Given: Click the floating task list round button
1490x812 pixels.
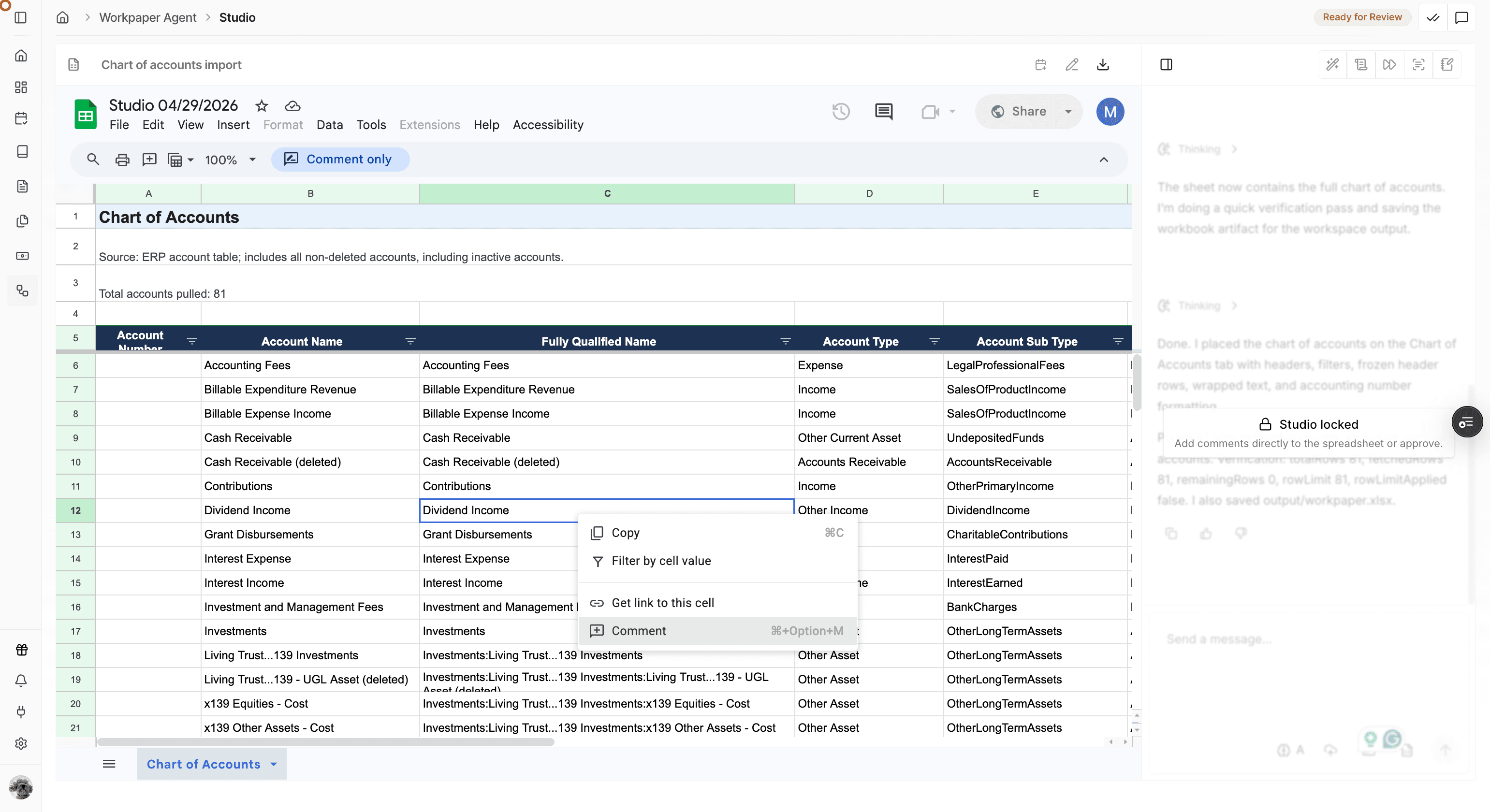Looking at the screenshot, I should pyautogui.click(x=1467, y=422).
